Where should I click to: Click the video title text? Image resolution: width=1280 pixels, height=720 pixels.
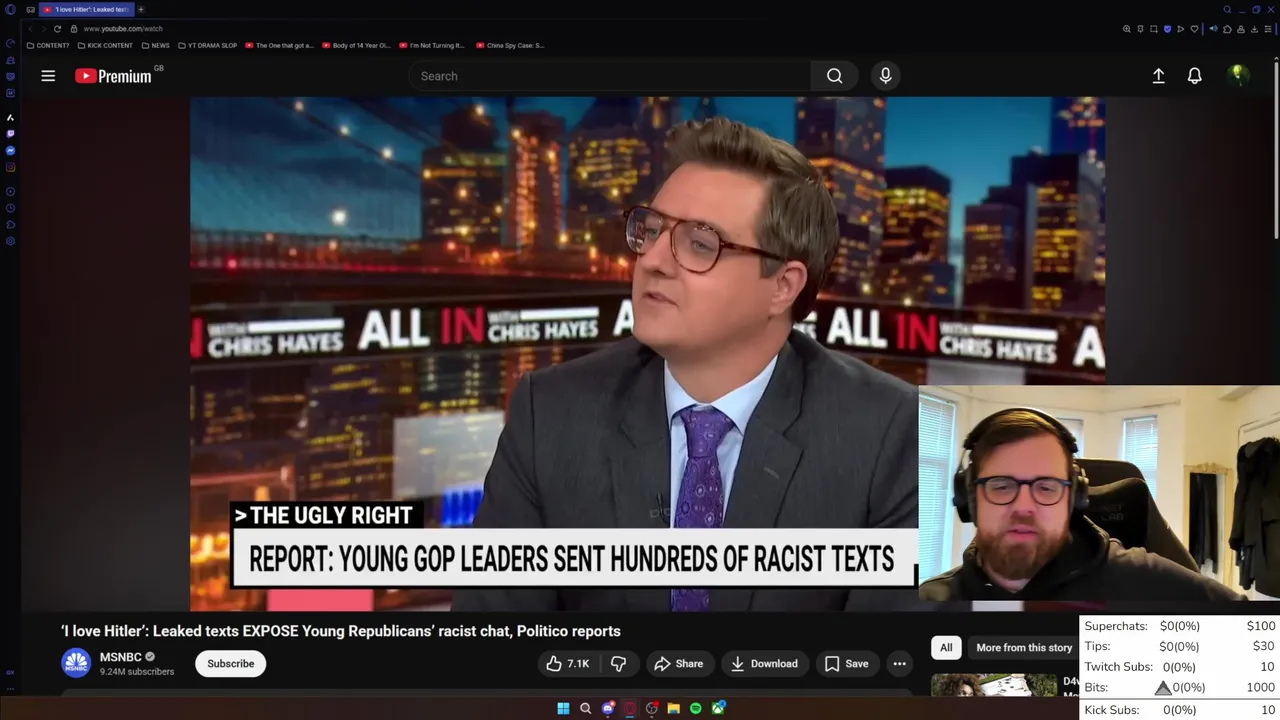341,631
